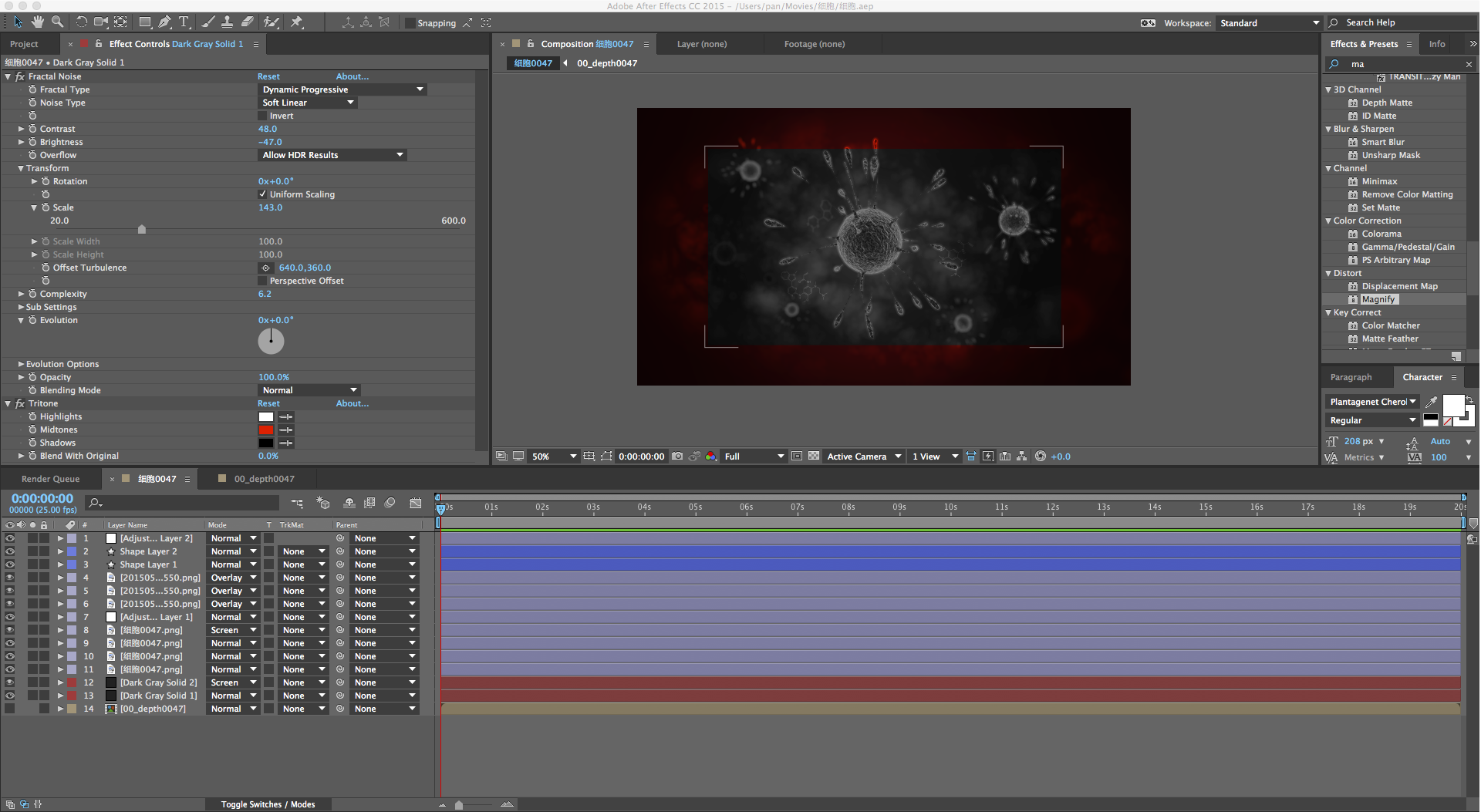The height and width of the screenshot is (812, 1481).
Task: Select the Puppet Pin tool
Action: pos(297,22)
